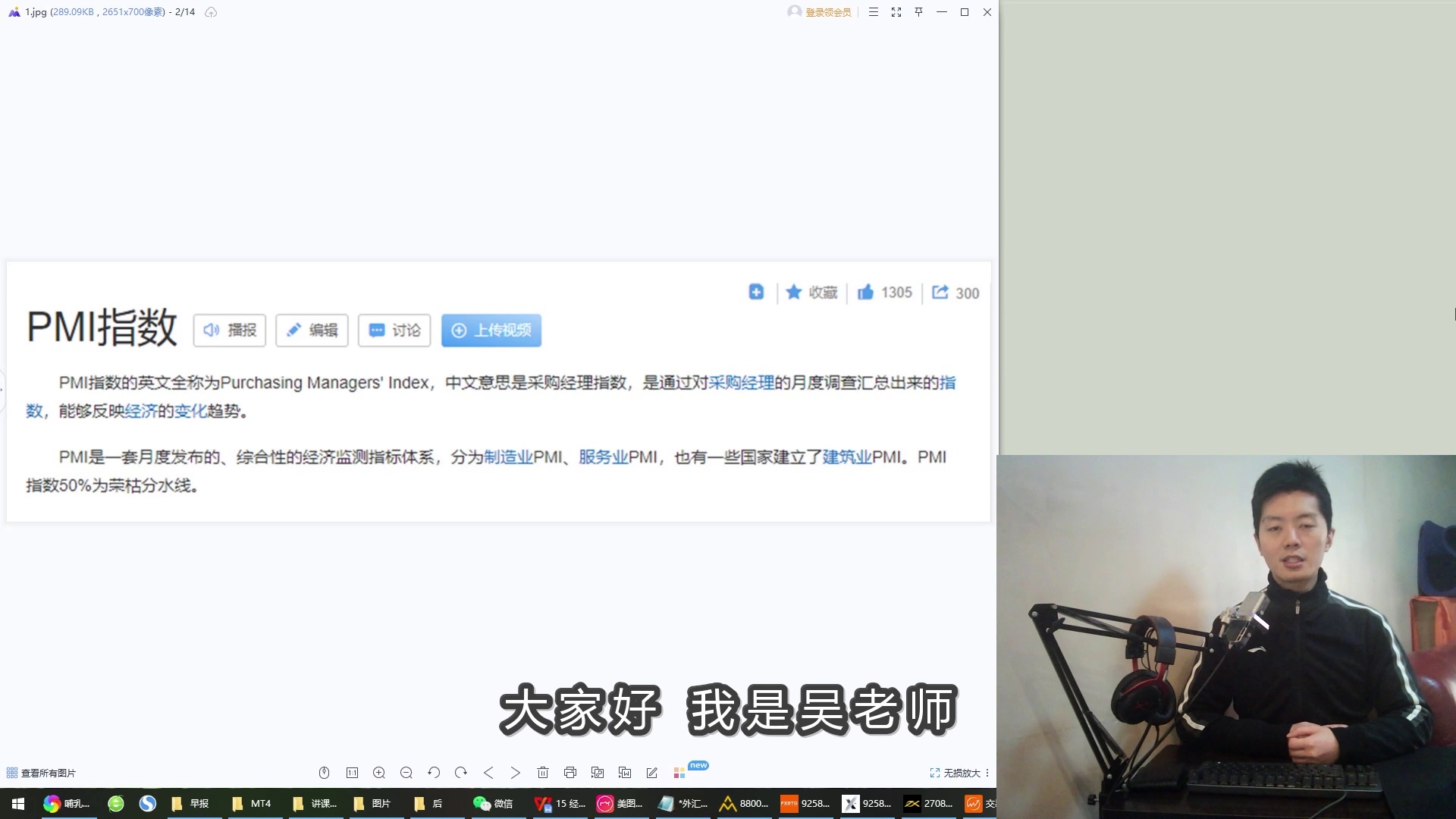Viewport: 1456px width, 819px height.
Task: Open MT4 from the Windows taskbar
Action: [252, 804]
